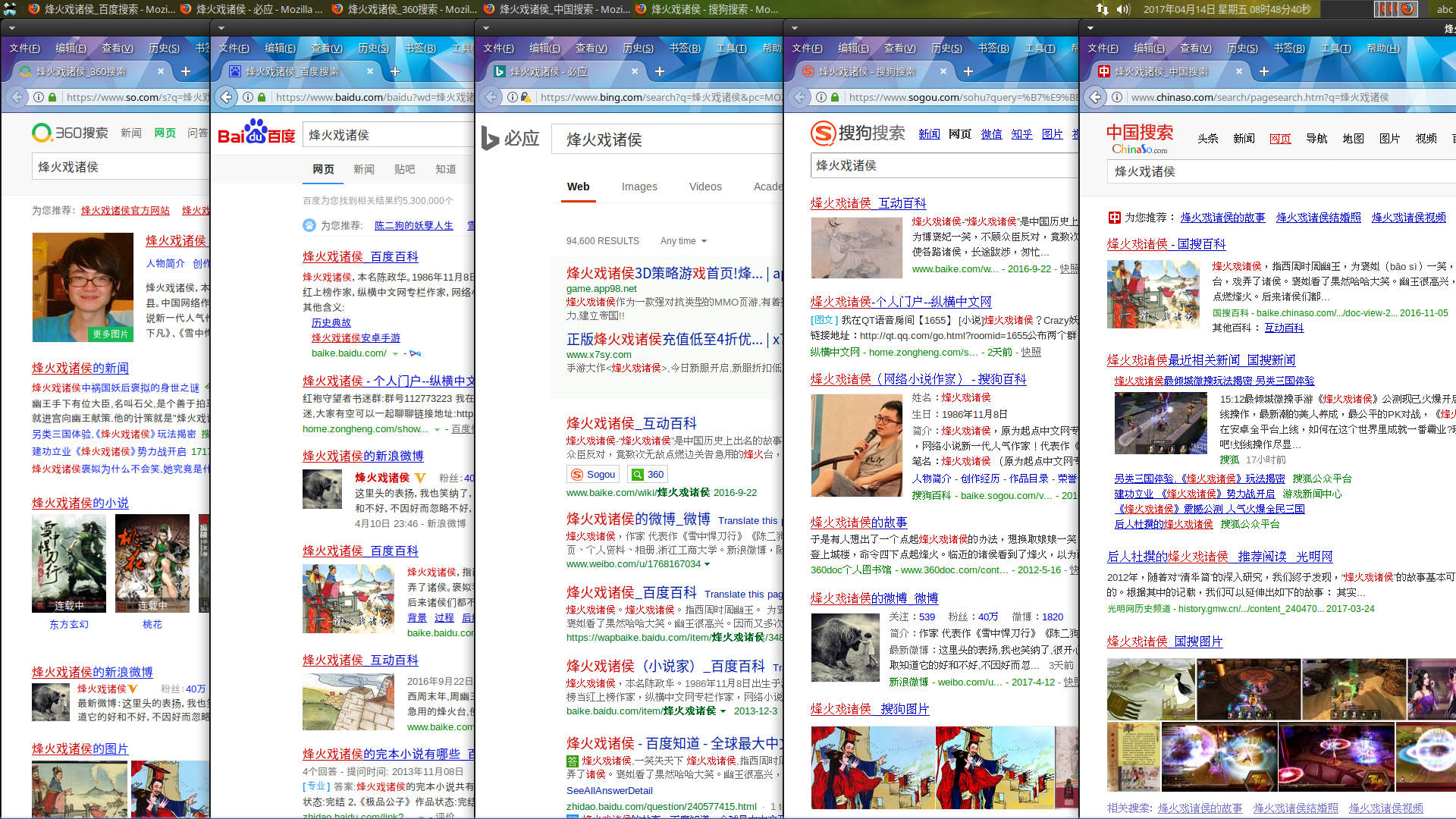1456x819 pixels.
Task: Open window menu arrow of Sogou window
Action: tap(795, 29)
